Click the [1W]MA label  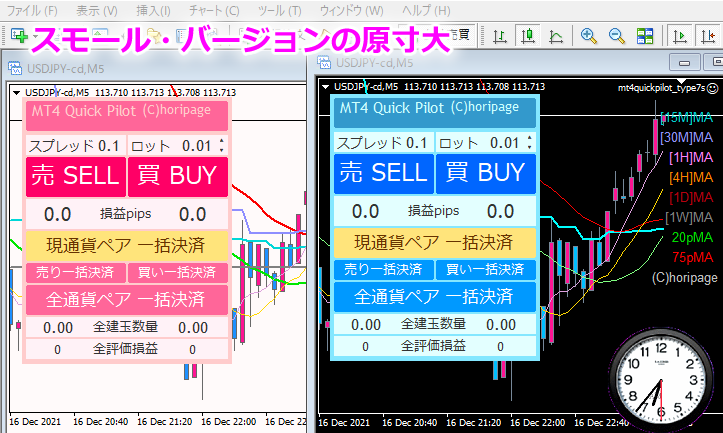pyautogui.click(x=689, y=217)
